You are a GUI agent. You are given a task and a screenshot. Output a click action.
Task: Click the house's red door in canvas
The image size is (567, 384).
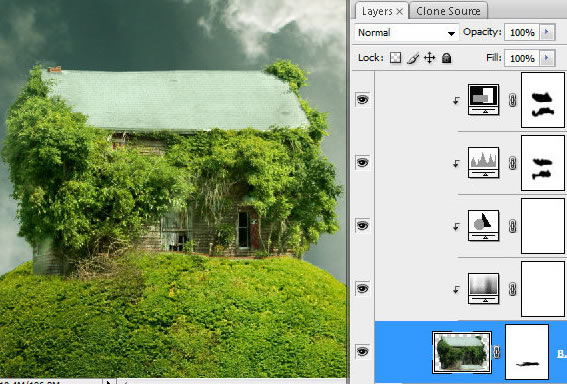(x=254, y=232)
